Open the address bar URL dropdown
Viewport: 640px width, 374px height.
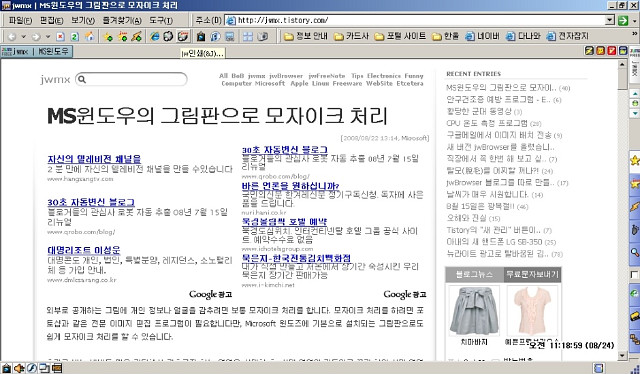click(609, 20)
